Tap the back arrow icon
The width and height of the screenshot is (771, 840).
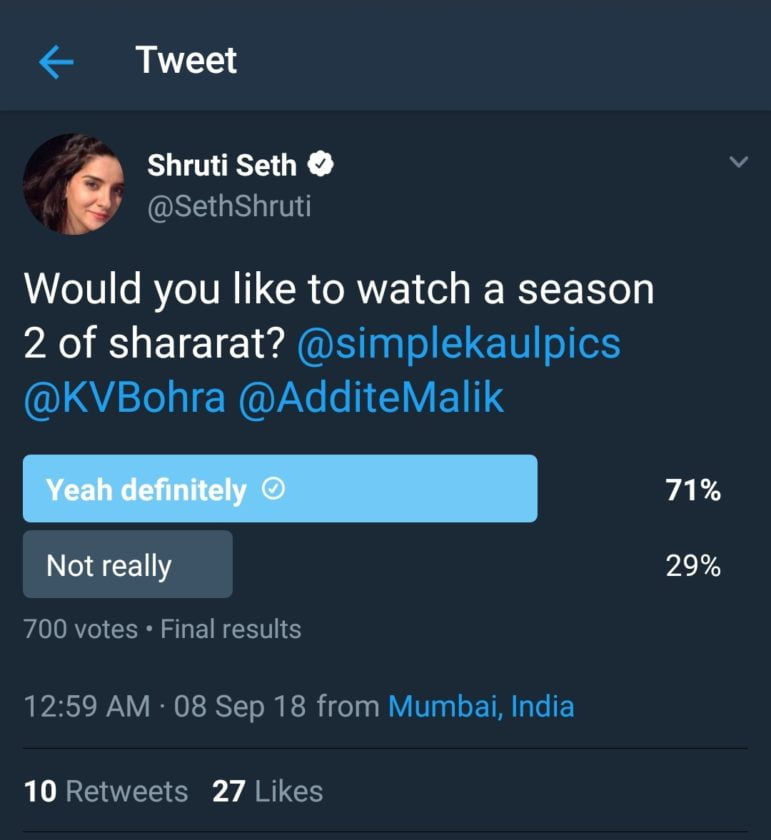click(56, 62)
